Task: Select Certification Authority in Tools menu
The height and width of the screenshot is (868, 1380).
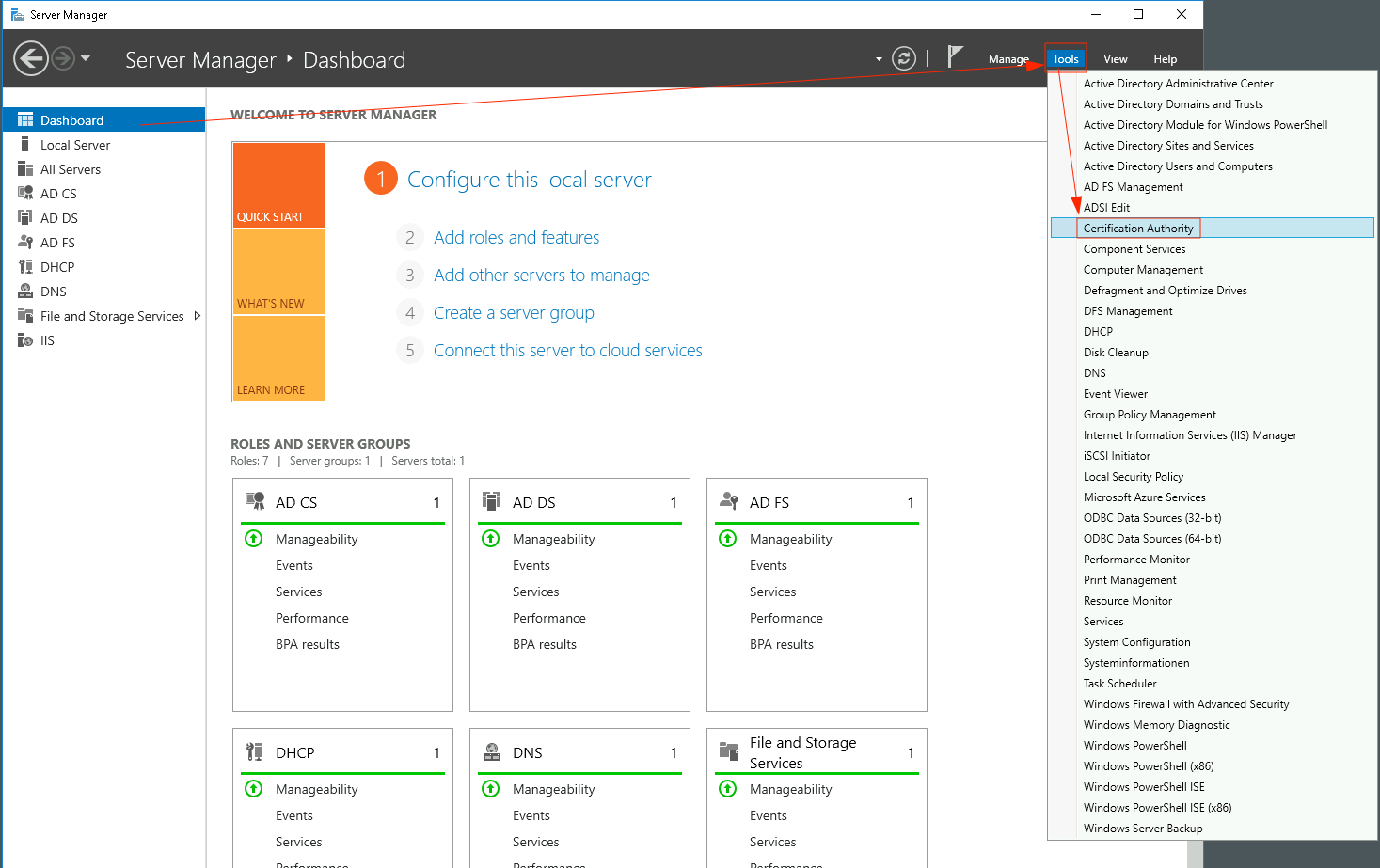Action: pyautogui.click(x=1212, y=229)
